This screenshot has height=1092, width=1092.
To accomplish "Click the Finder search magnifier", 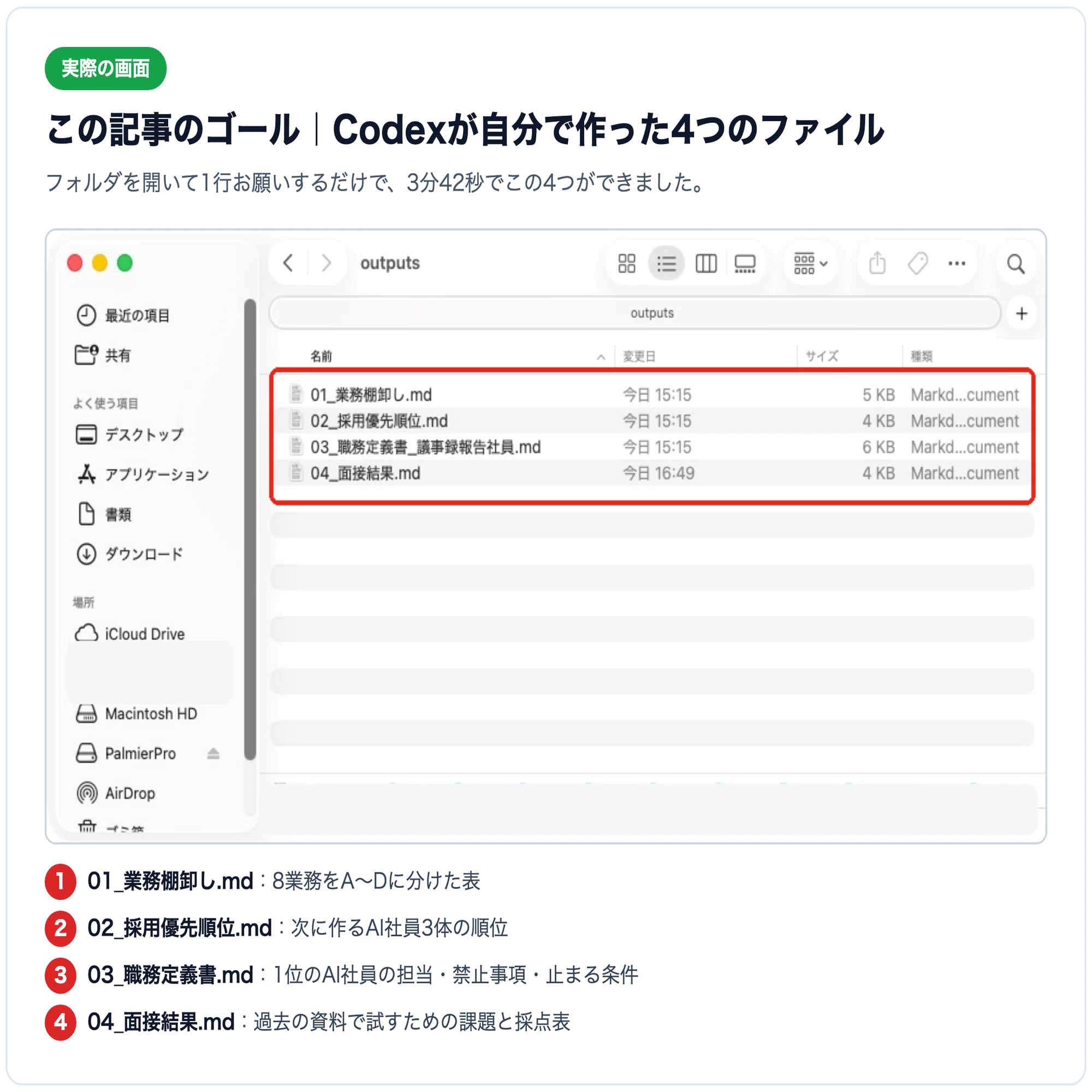I will [x=1016, y=264].
